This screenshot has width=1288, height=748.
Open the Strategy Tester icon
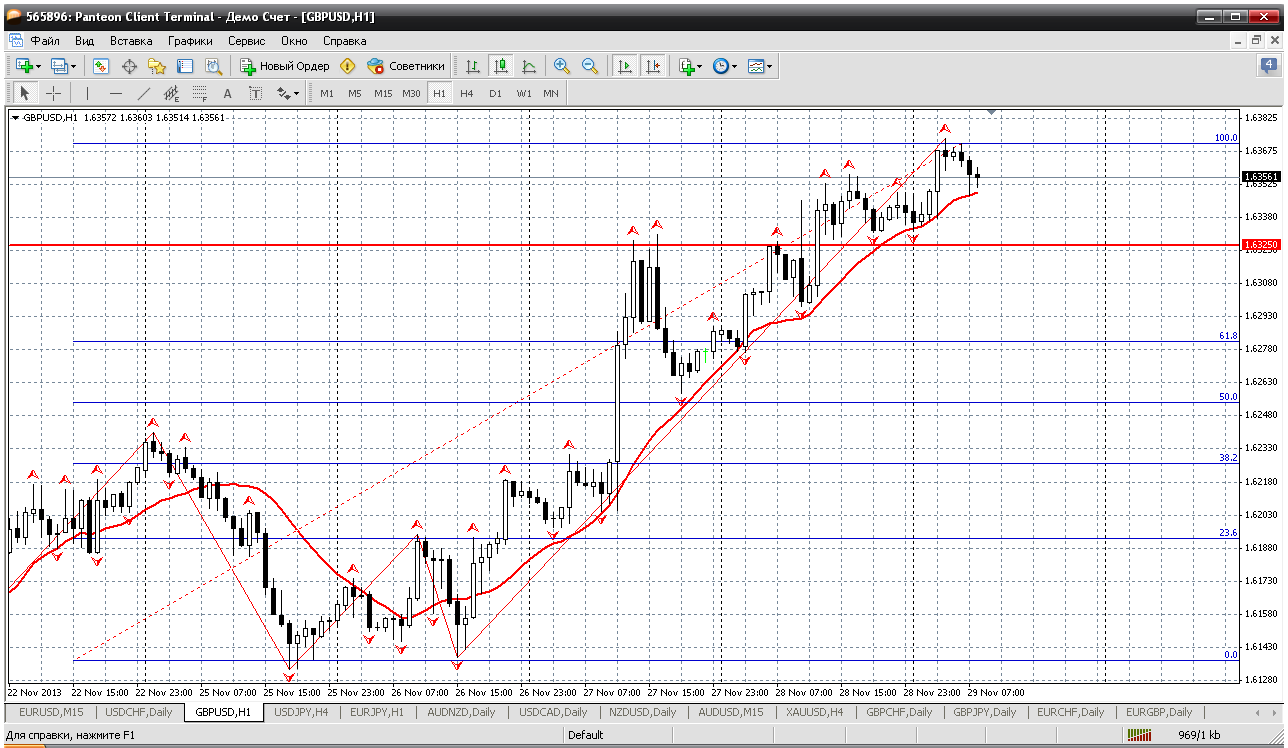(x=213, y=66)
